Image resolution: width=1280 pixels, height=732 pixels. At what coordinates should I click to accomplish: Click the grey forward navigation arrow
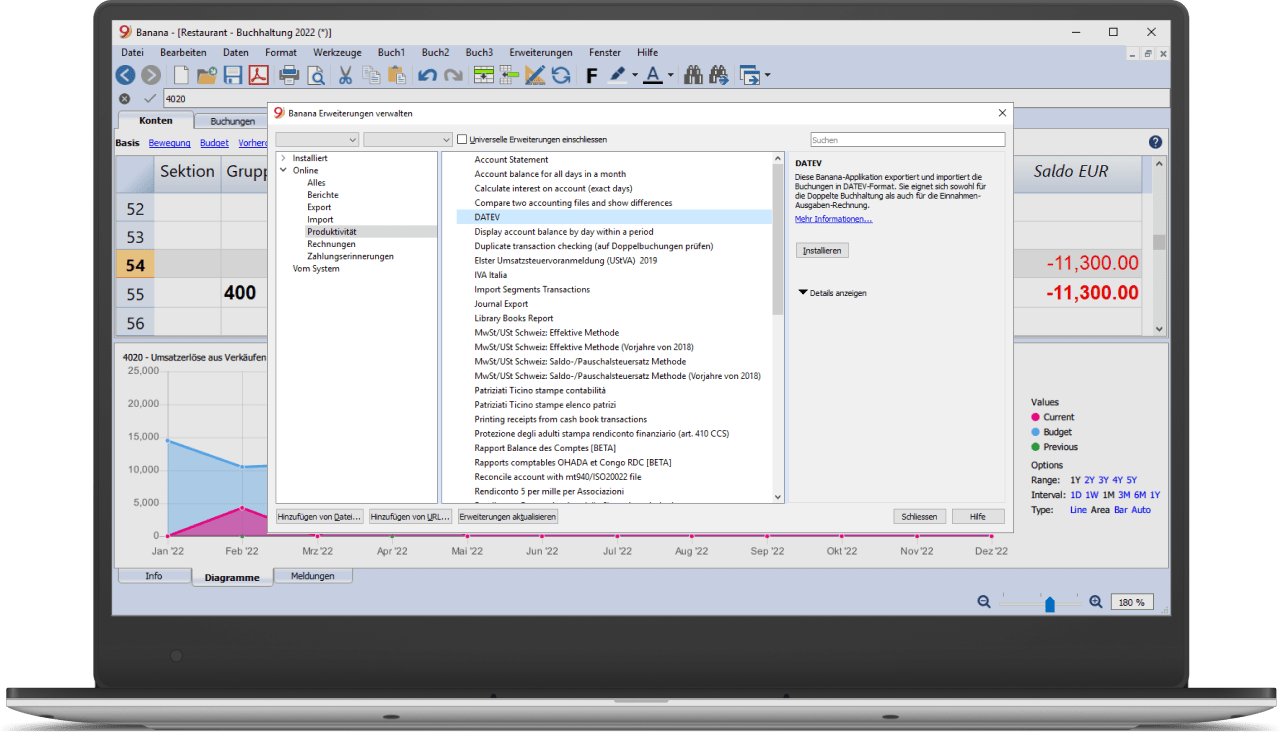[151, 75]
